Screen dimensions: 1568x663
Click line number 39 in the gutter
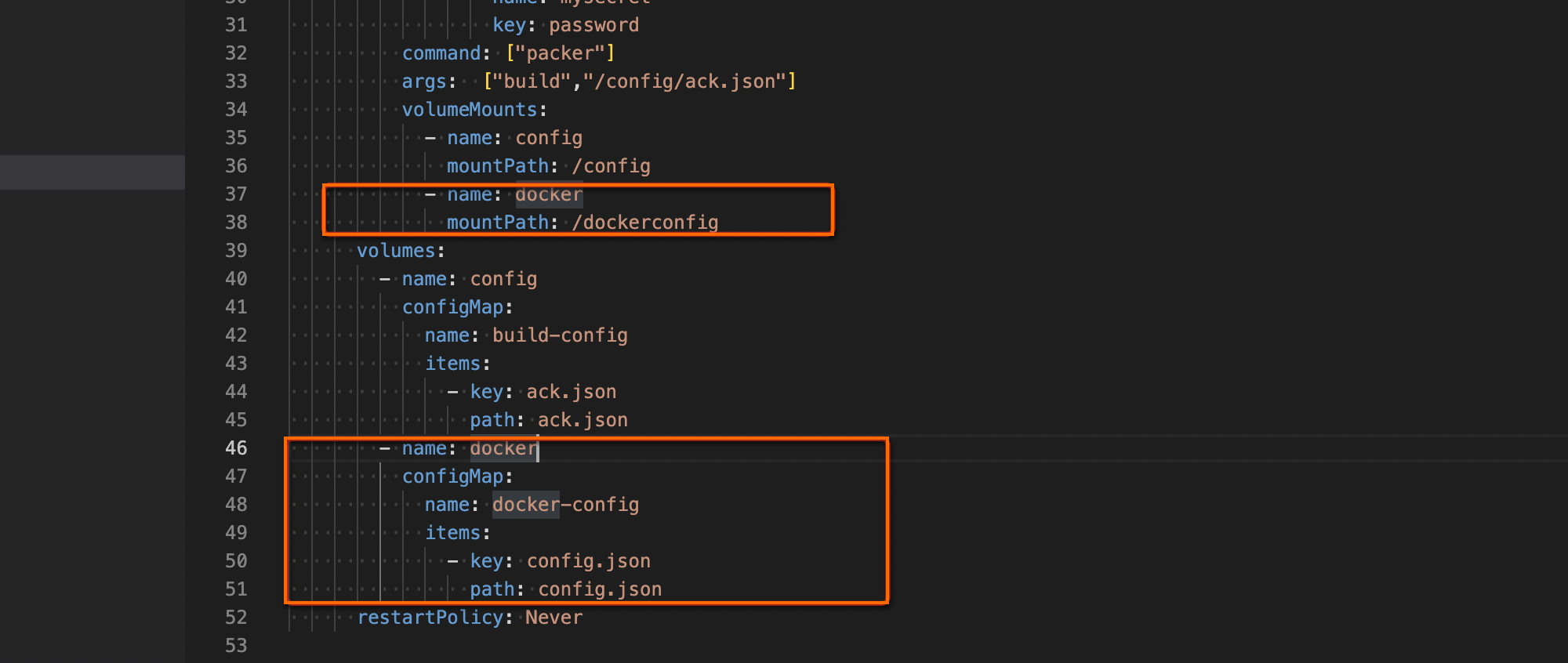coord(236,251)
